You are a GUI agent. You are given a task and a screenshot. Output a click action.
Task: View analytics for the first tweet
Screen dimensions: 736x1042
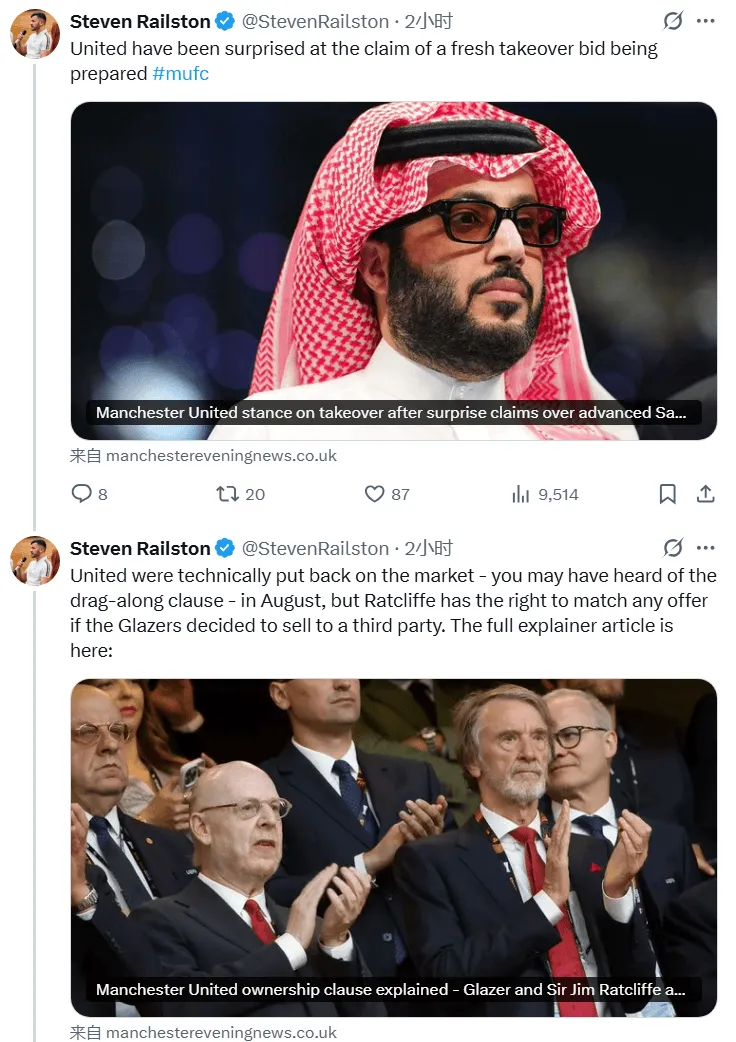point(521,494)
